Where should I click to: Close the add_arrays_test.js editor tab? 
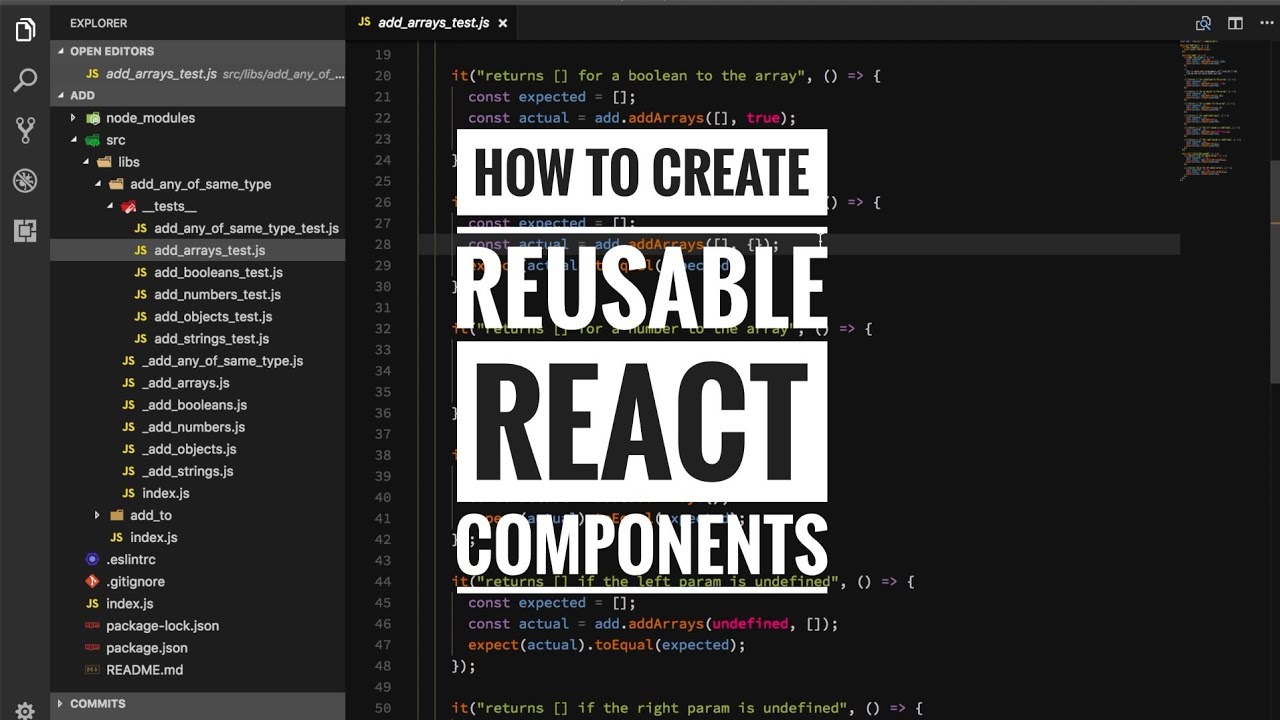click(502, 22)
